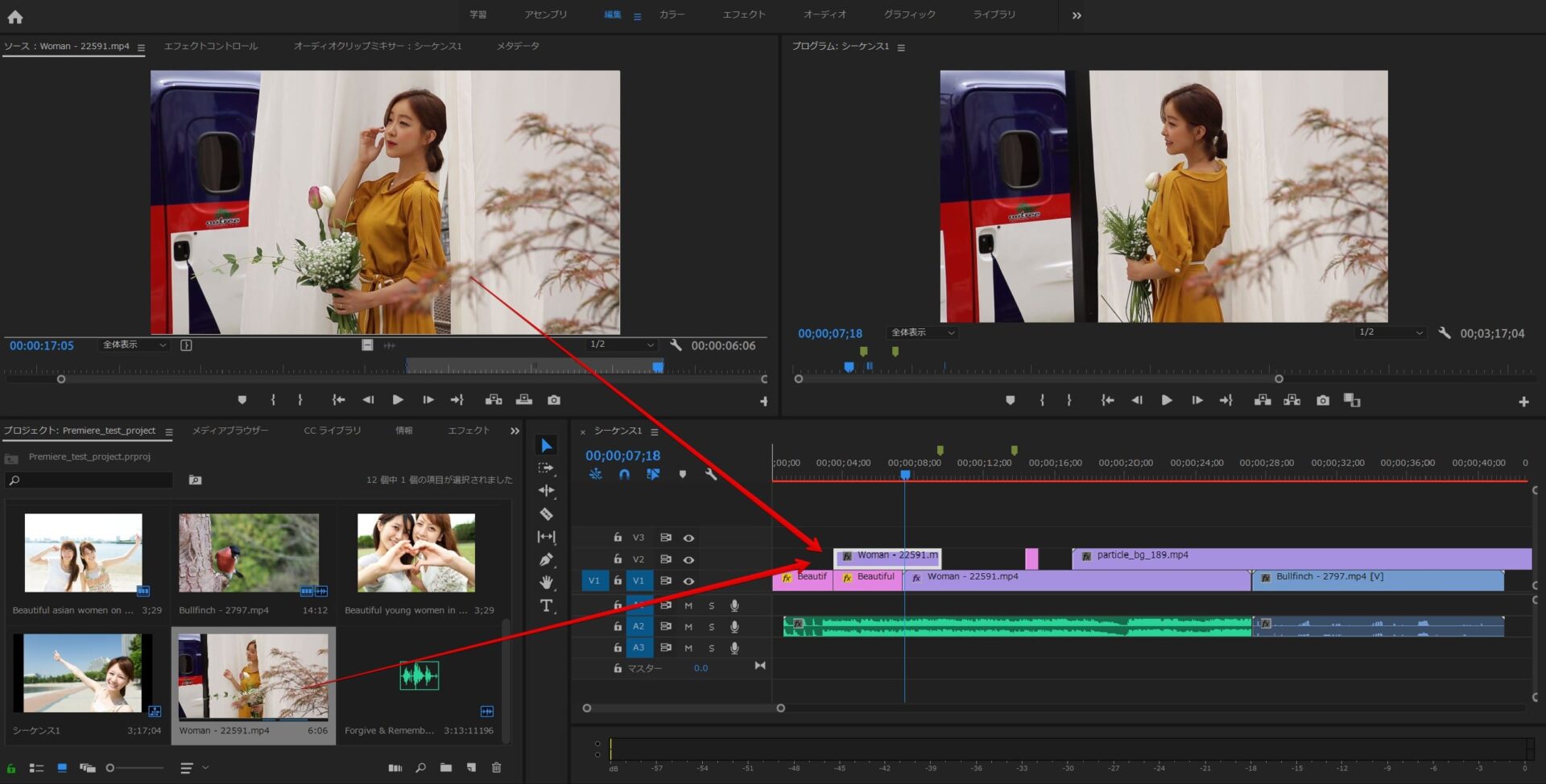Select the Bullfinch - 2797.mp4 thumbnail
The image size is (1546, 784).
(249, 554)
